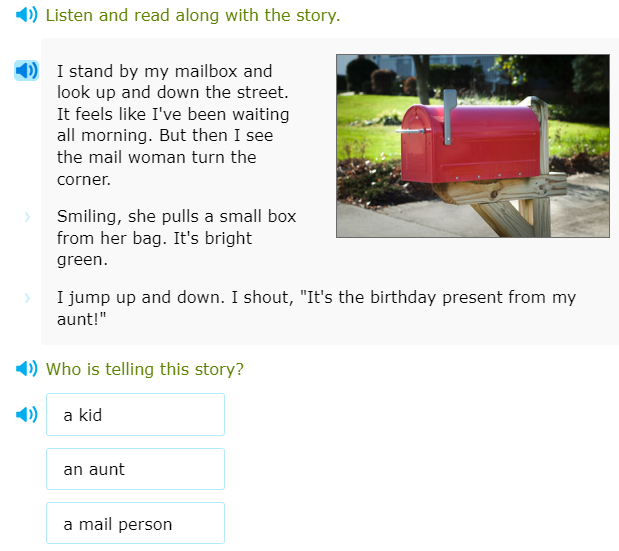Play audio for the Listen and read along instruction
The image size is (619, 551).
click(27, 15)
